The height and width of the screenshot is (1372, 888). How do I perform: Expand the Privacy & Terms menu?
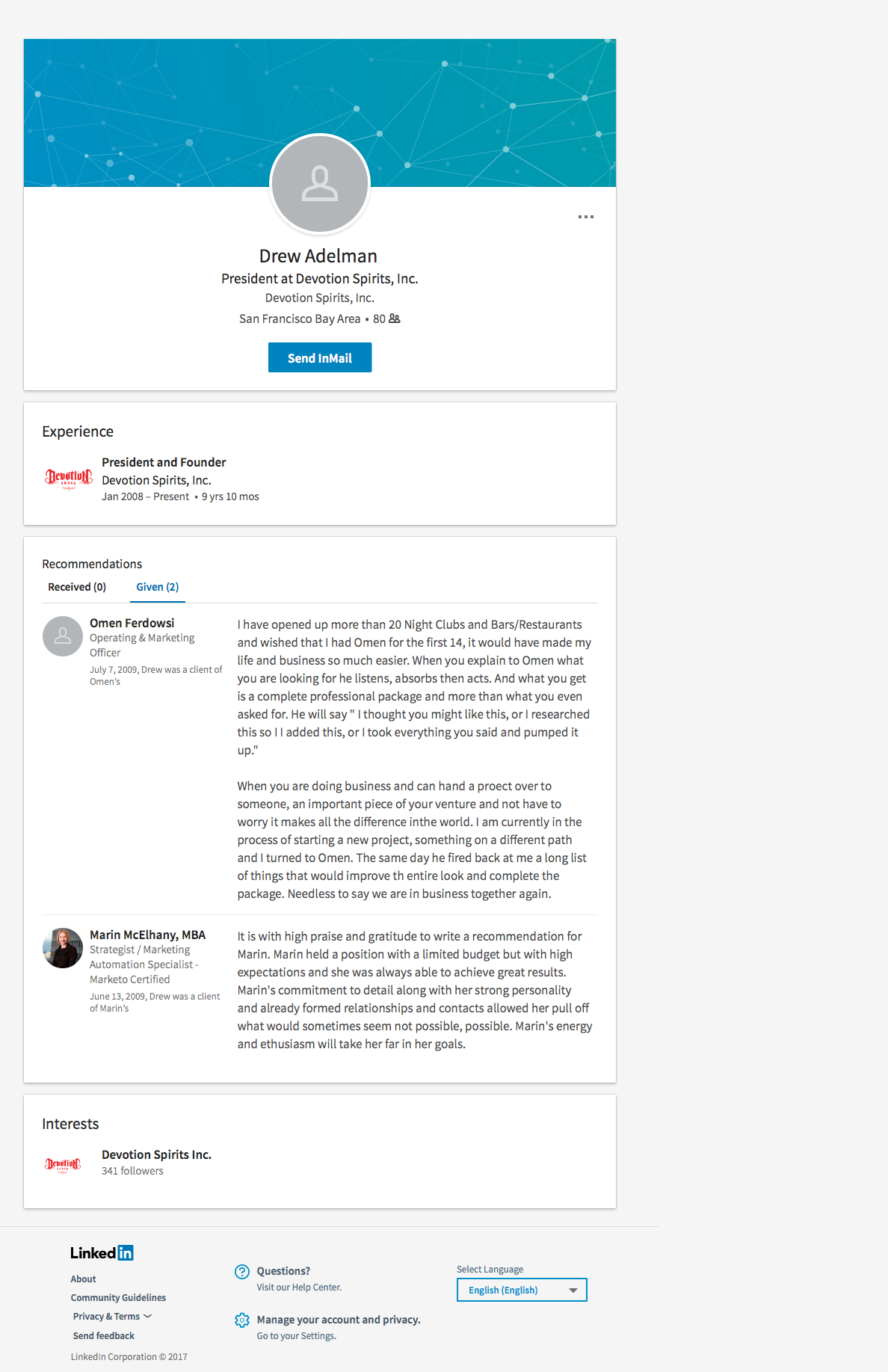(x=112, y=1317)
